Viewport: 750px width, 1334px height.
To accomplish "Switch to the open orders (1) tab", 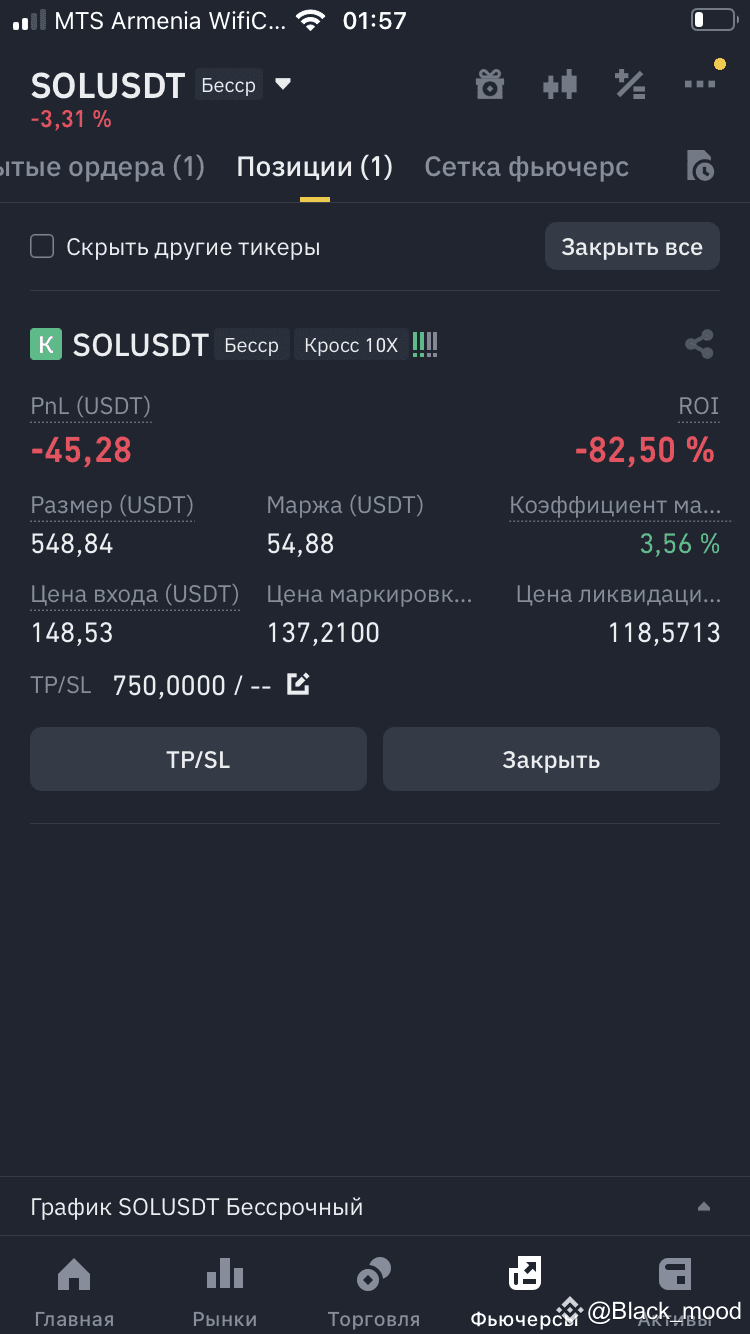I will click(x=102, y=167).
